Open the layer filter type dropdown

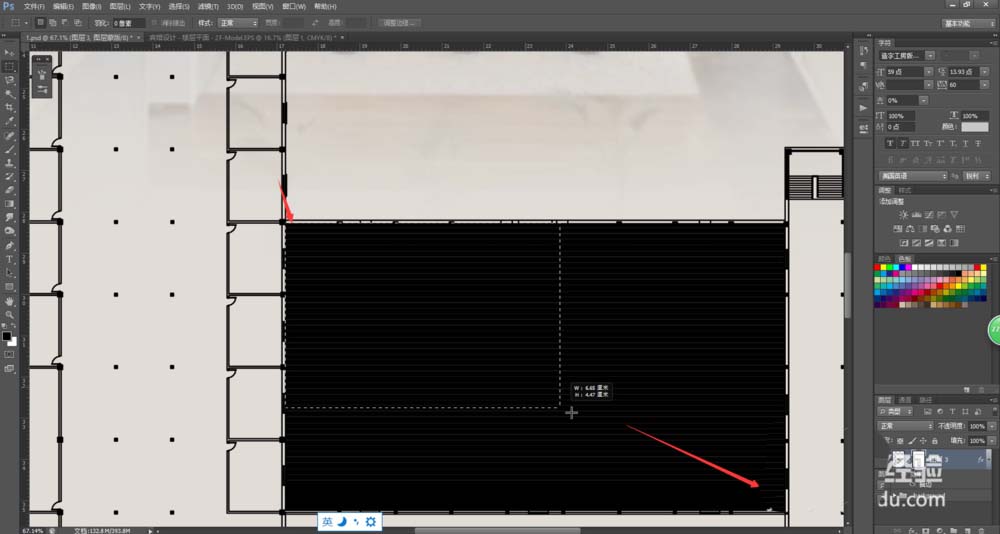pyautogui.click(x=895, y=412)
